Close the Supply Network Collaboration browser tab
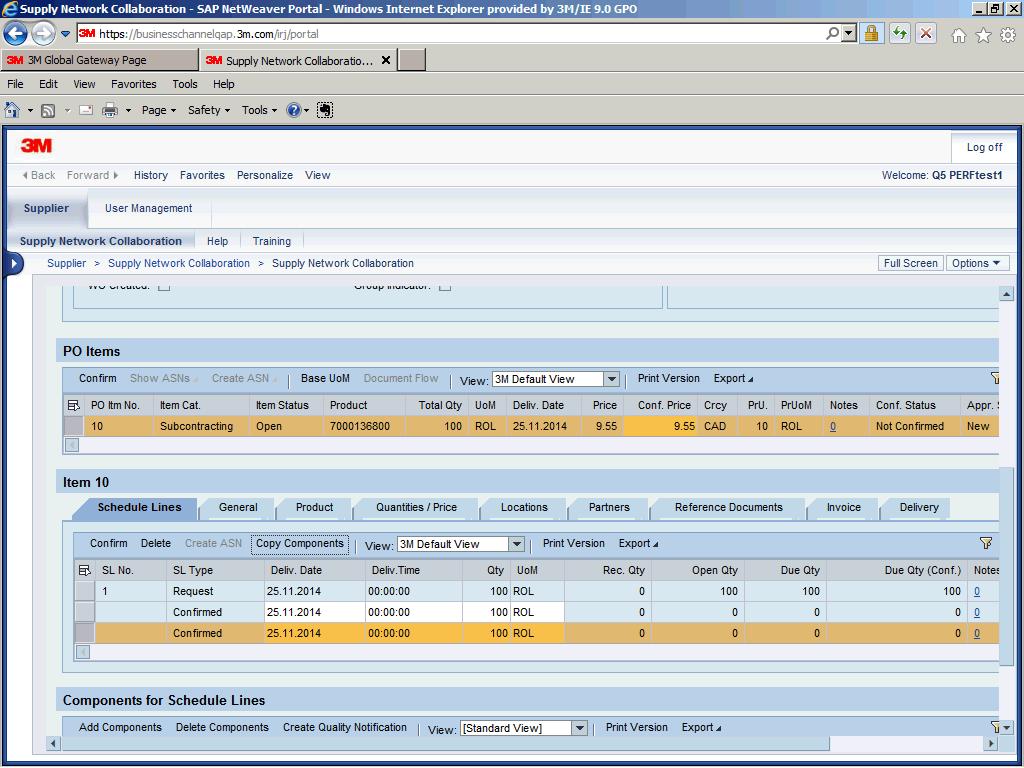 (x=386, y=60)
